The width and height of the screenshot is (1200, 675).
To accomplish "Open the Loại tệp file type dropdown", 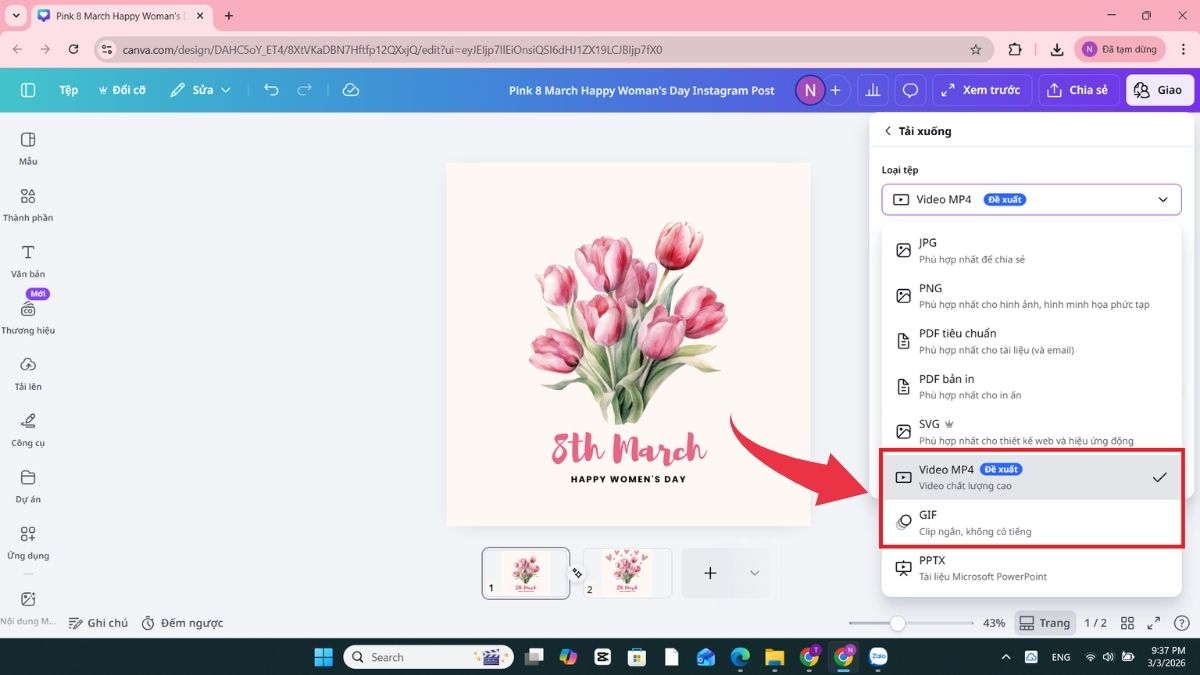I will point(1031,199).
